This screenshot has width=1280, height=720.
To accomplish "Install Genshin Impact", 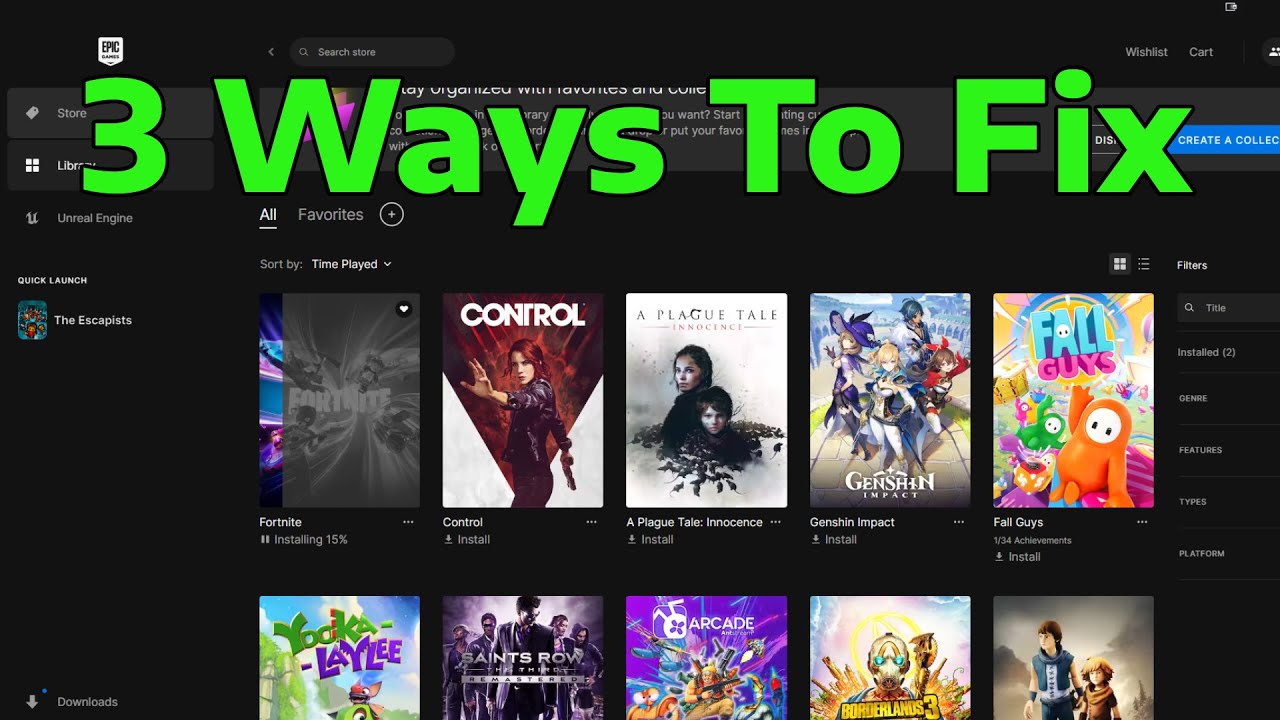I will pos(834,539).
